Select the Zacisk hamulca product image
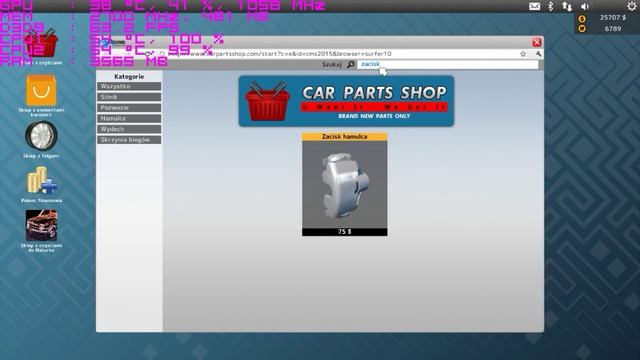This screenshot has height=360, width=640. (344, 184)
